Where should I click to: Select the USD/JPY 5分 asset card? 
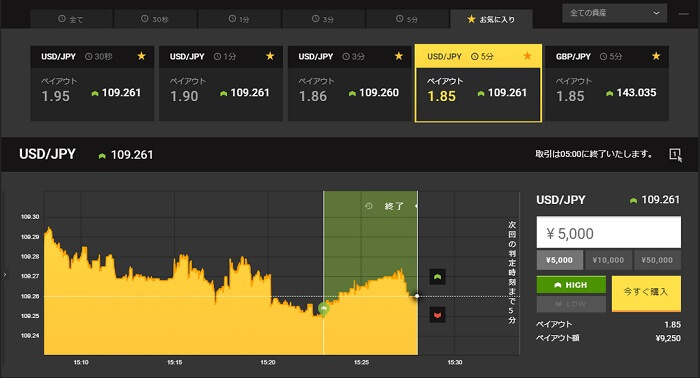click(x=478, y=83)
